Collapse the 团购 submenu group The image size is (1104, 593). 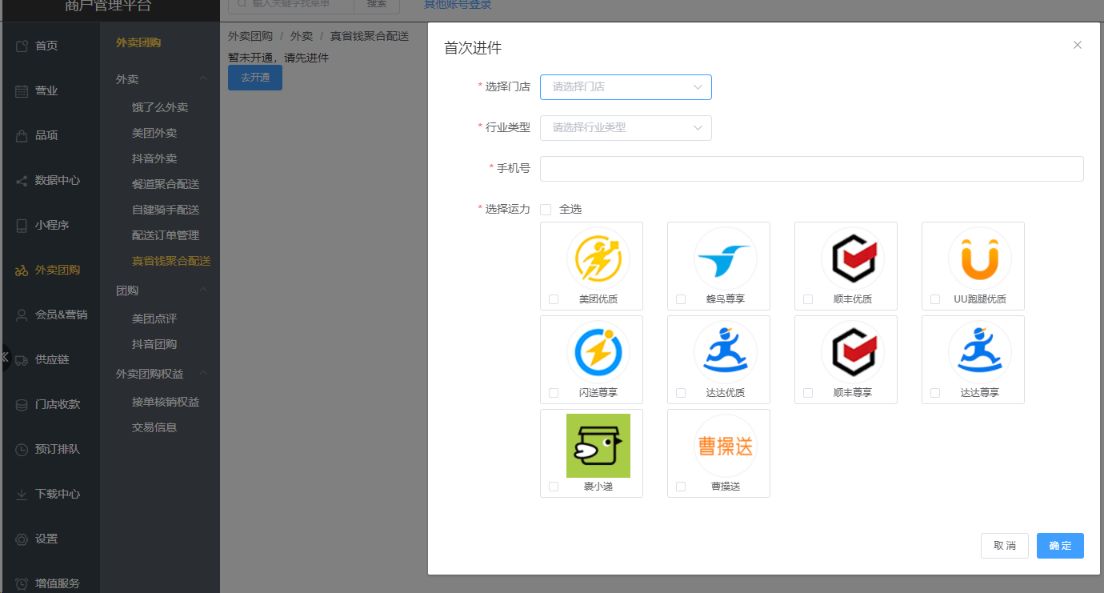click(x=203, y=290)
